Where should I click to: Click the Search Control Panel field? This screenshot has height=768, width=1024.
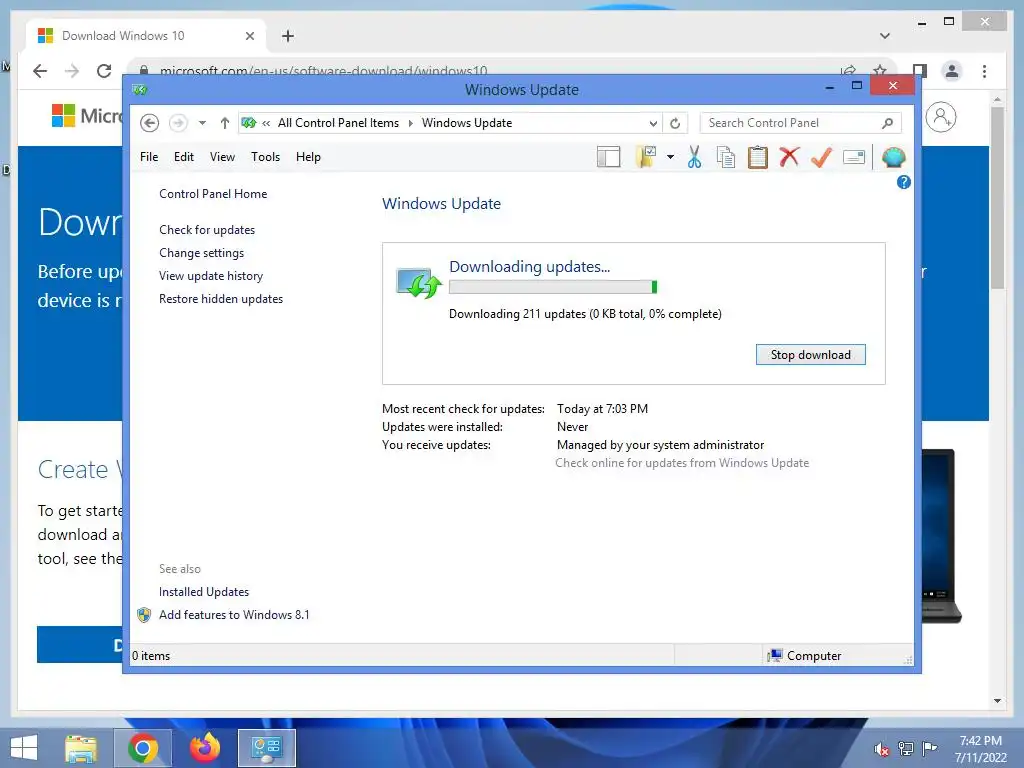click(x=801, y=123)
